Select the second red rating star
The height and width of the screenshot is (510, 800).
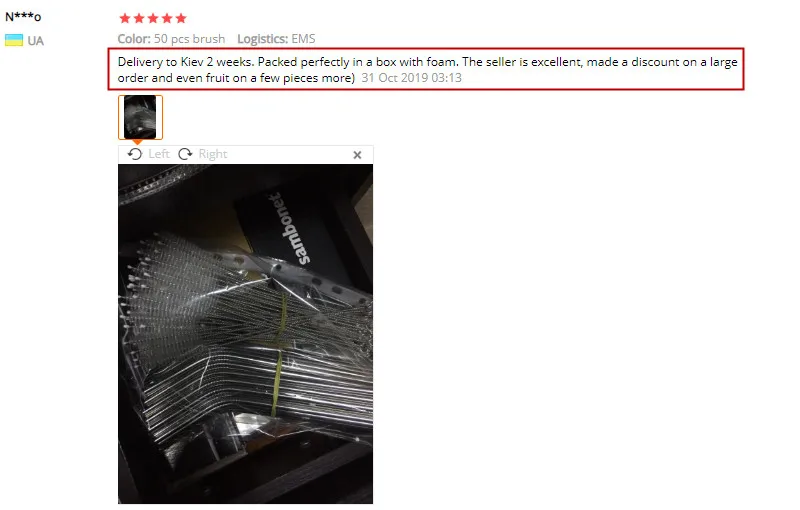tap(139, 18)
